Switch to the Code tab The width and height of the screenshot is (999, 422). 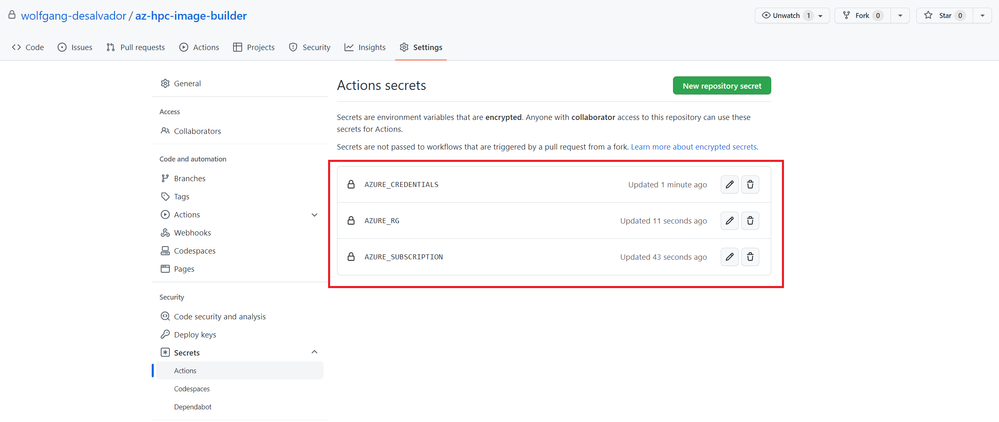[28, 47]
